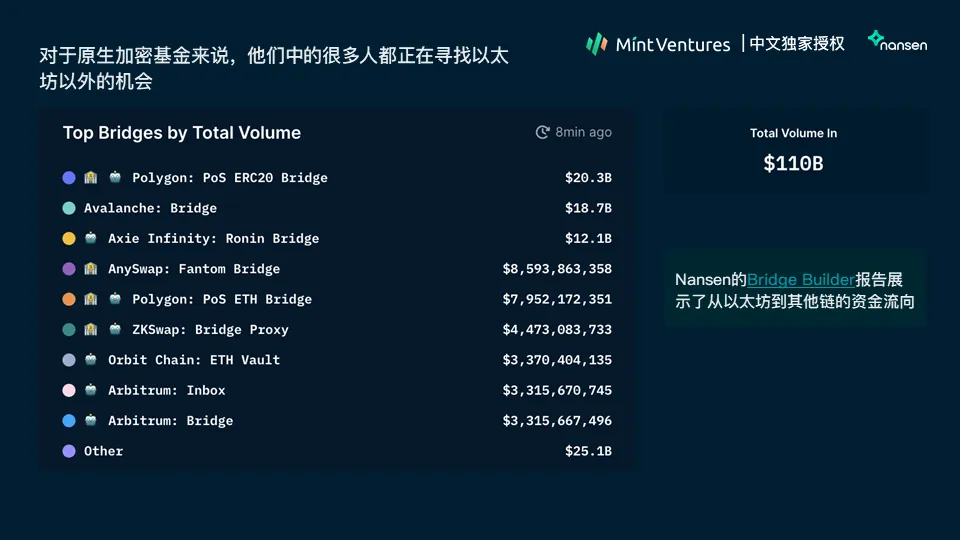Click the robot icon on ZKSwap Bridge Proxy row

pyautogui.click(x=115, y=329)
